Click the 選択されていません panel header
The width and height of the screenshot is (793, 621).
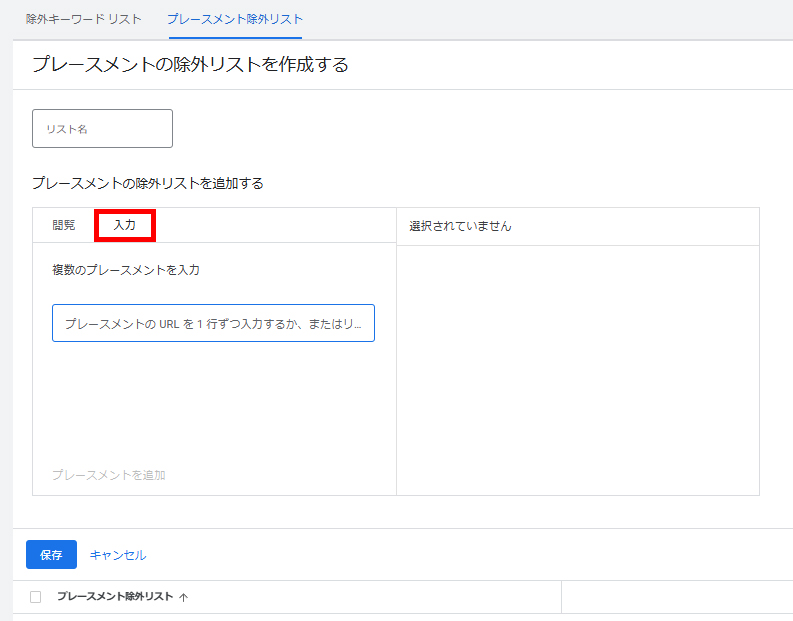click(460, 227)
